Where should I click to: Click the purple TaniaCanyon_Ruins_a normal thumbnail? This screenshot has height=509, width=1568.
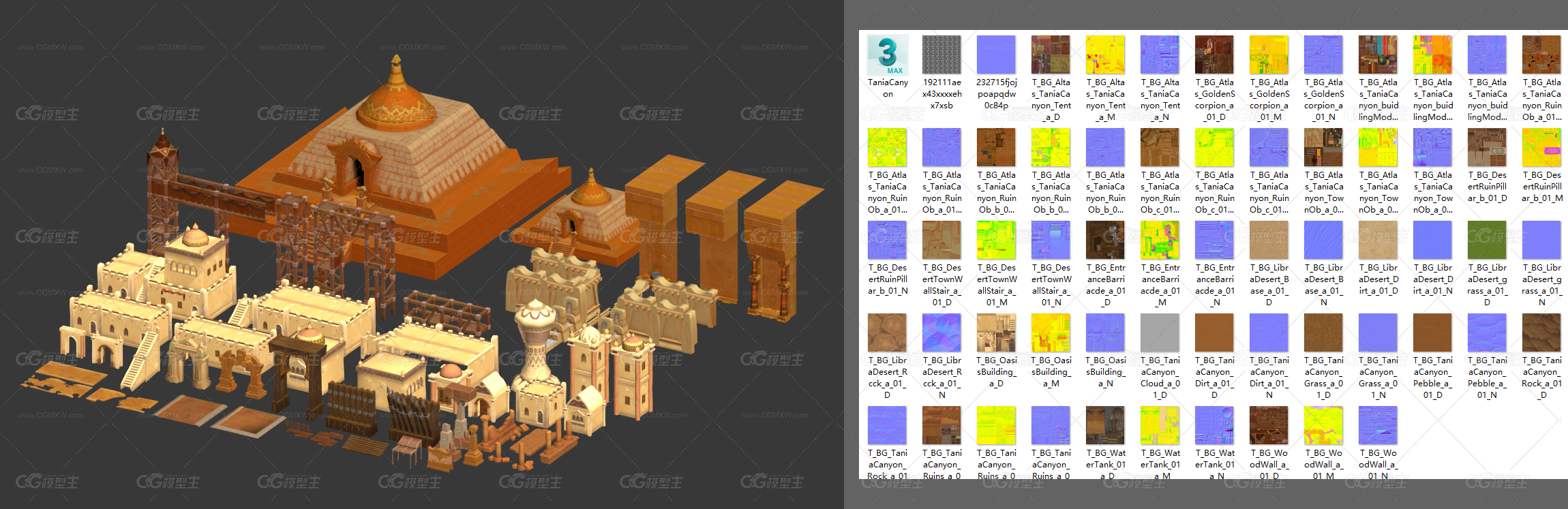(x=1051, y=426)
